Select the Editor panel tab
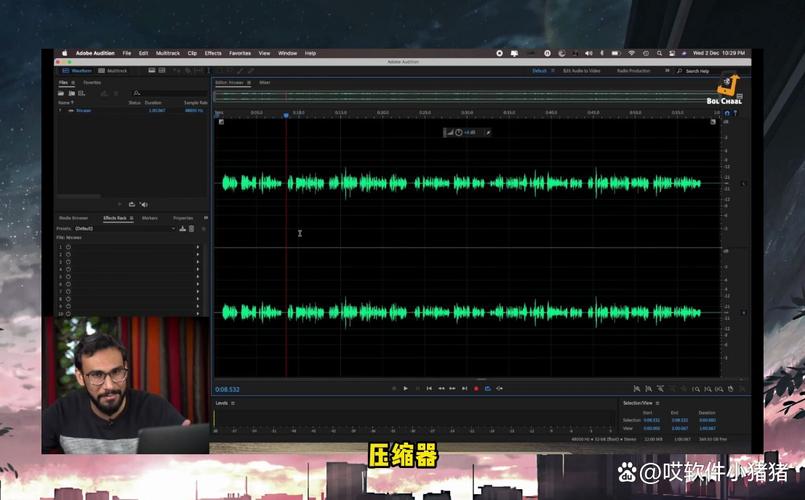 pos(229,82)
